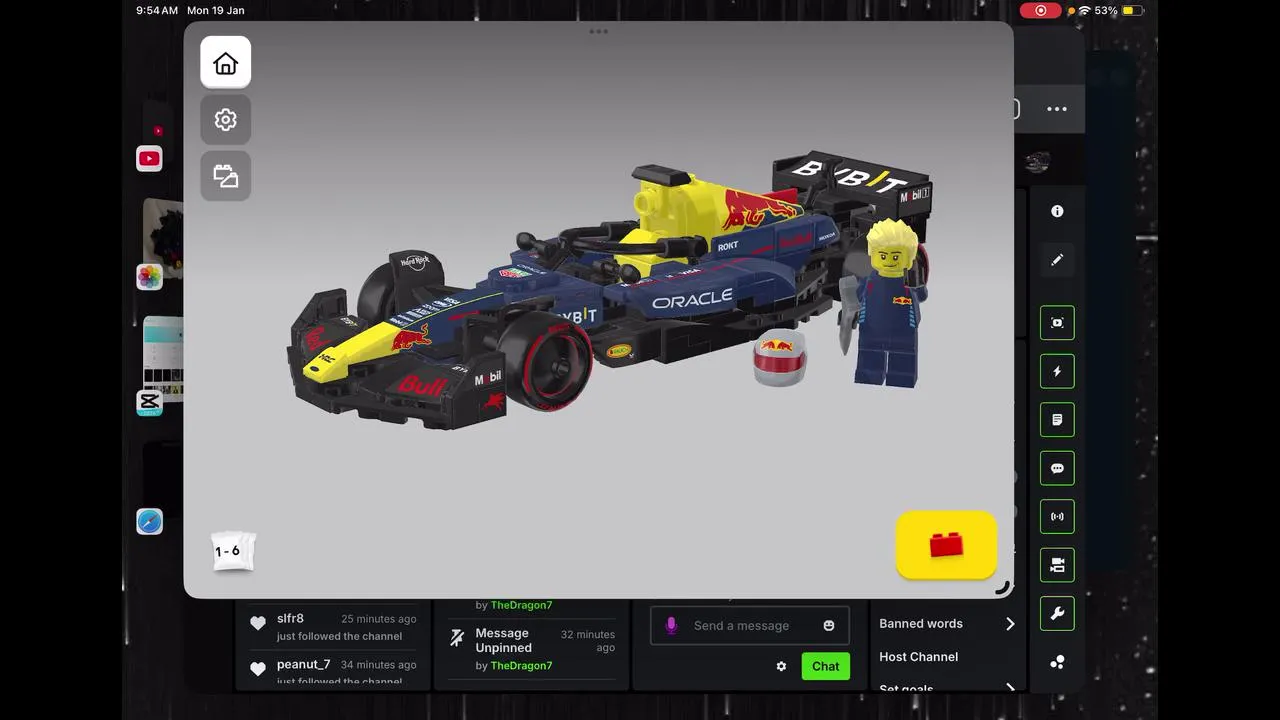Expand the Banned words option
Screen dimensions: 1280x720
(947, 623)
